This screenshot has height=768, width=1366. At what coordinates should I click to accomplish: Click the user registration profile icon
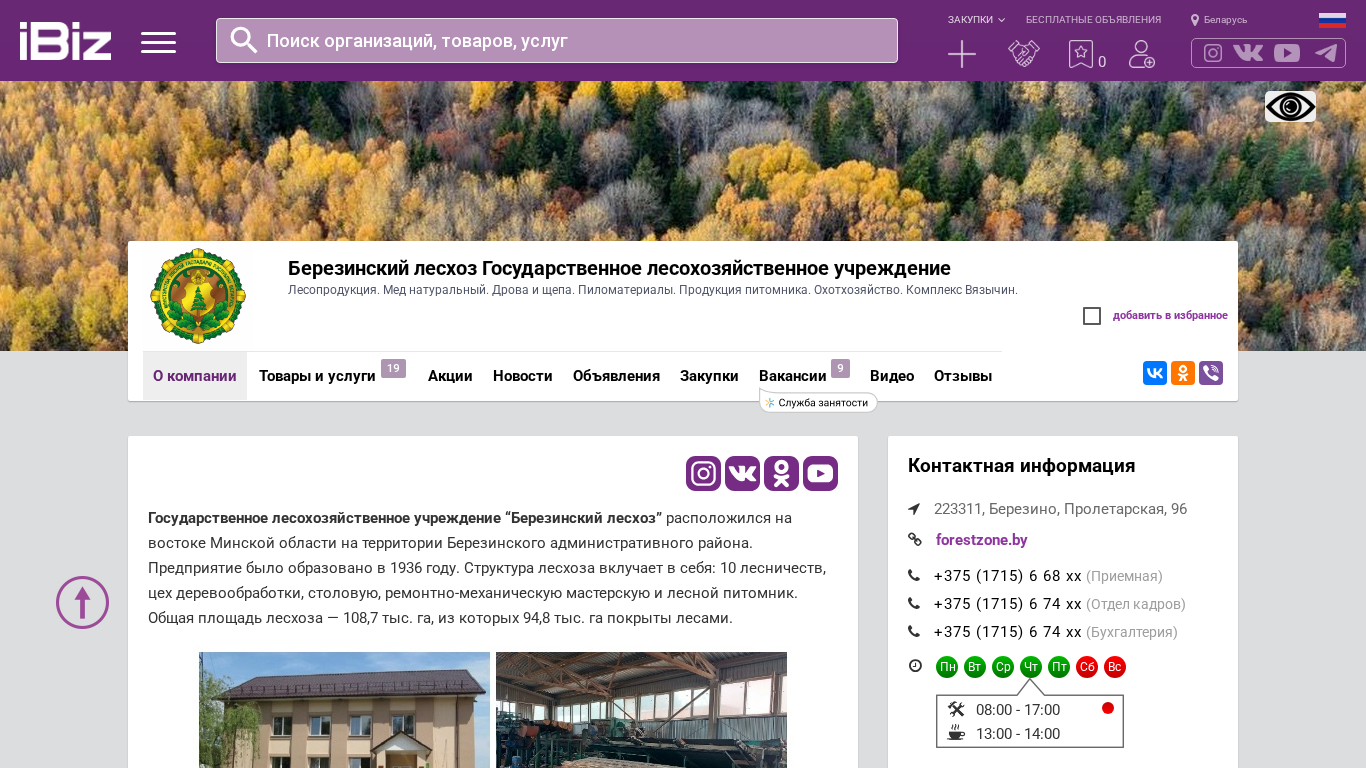pos(1141,54)
